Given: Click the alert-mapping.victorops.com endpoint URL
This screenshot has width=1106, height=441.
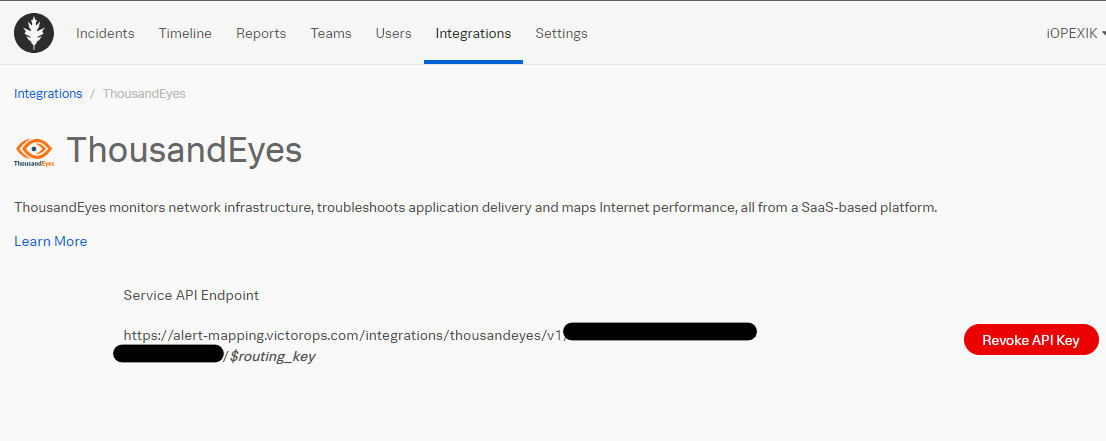Looking at the screenshot, I should [x=345, y=335].
